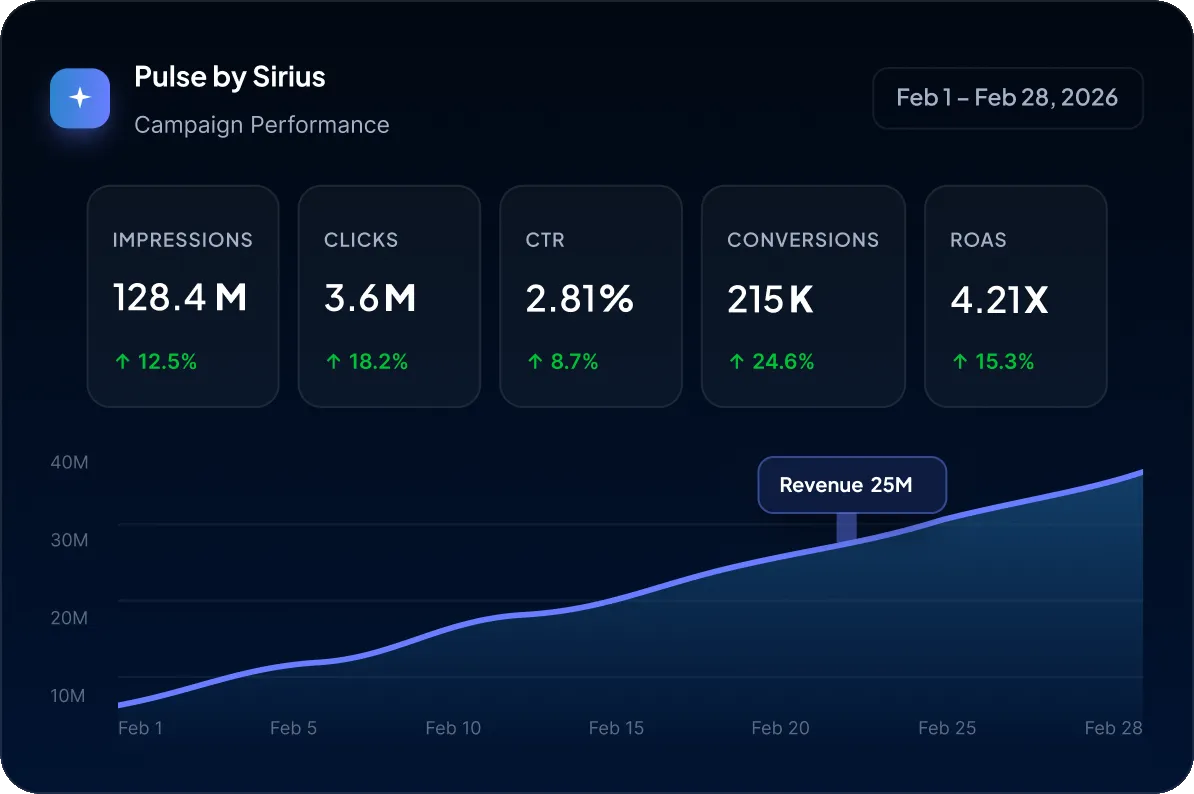Click the IMPRESSIONS card label

pos(183,240)
